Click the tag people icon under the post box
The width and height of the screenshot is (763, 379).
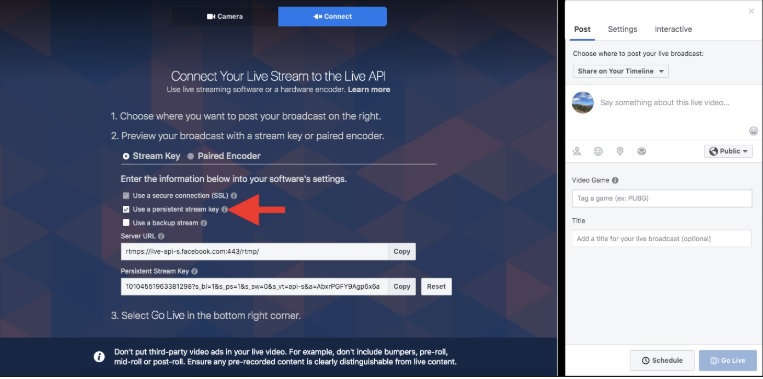tap(577, 151)
